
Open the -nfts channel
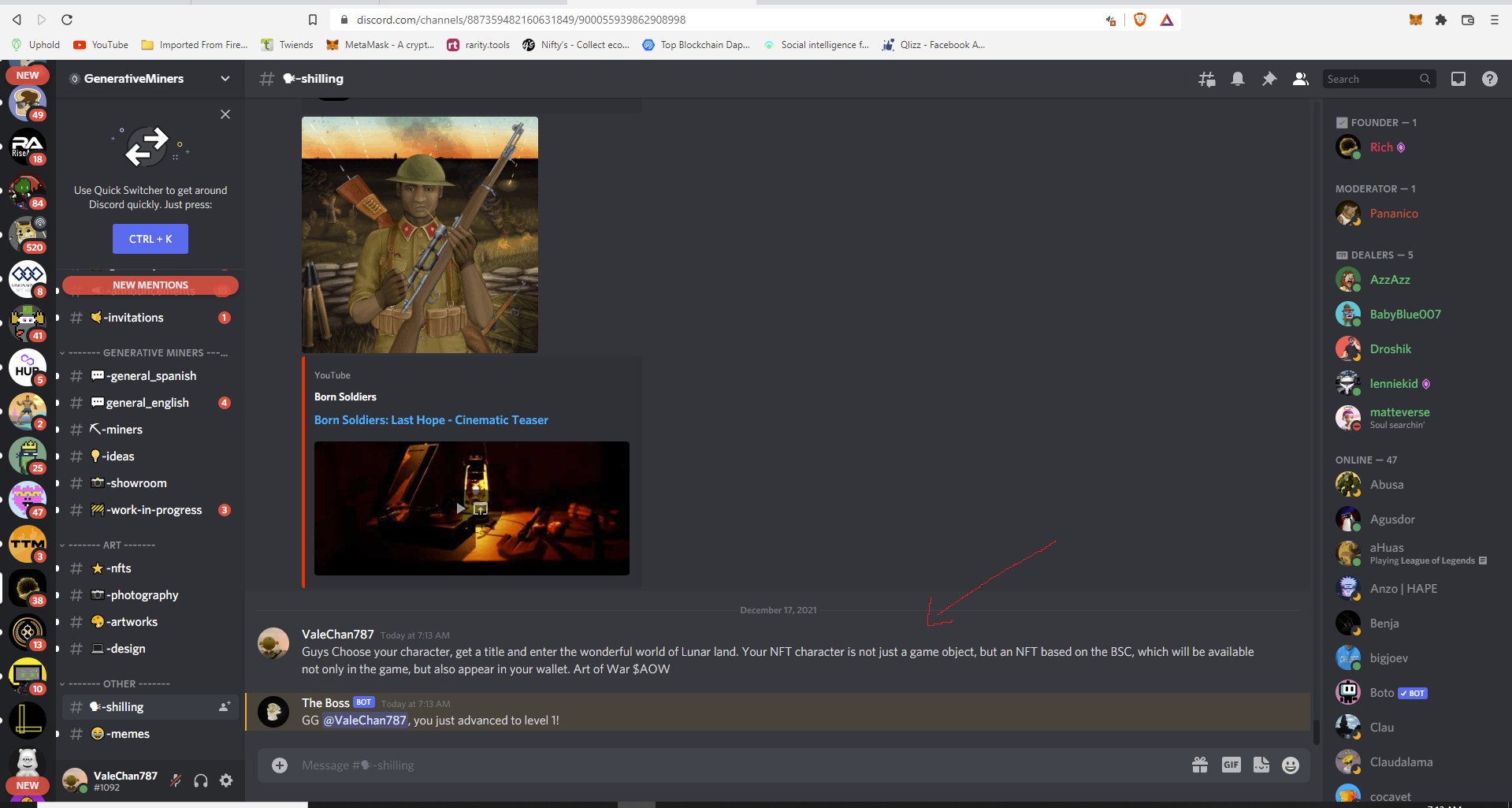[x=150, y=568]
